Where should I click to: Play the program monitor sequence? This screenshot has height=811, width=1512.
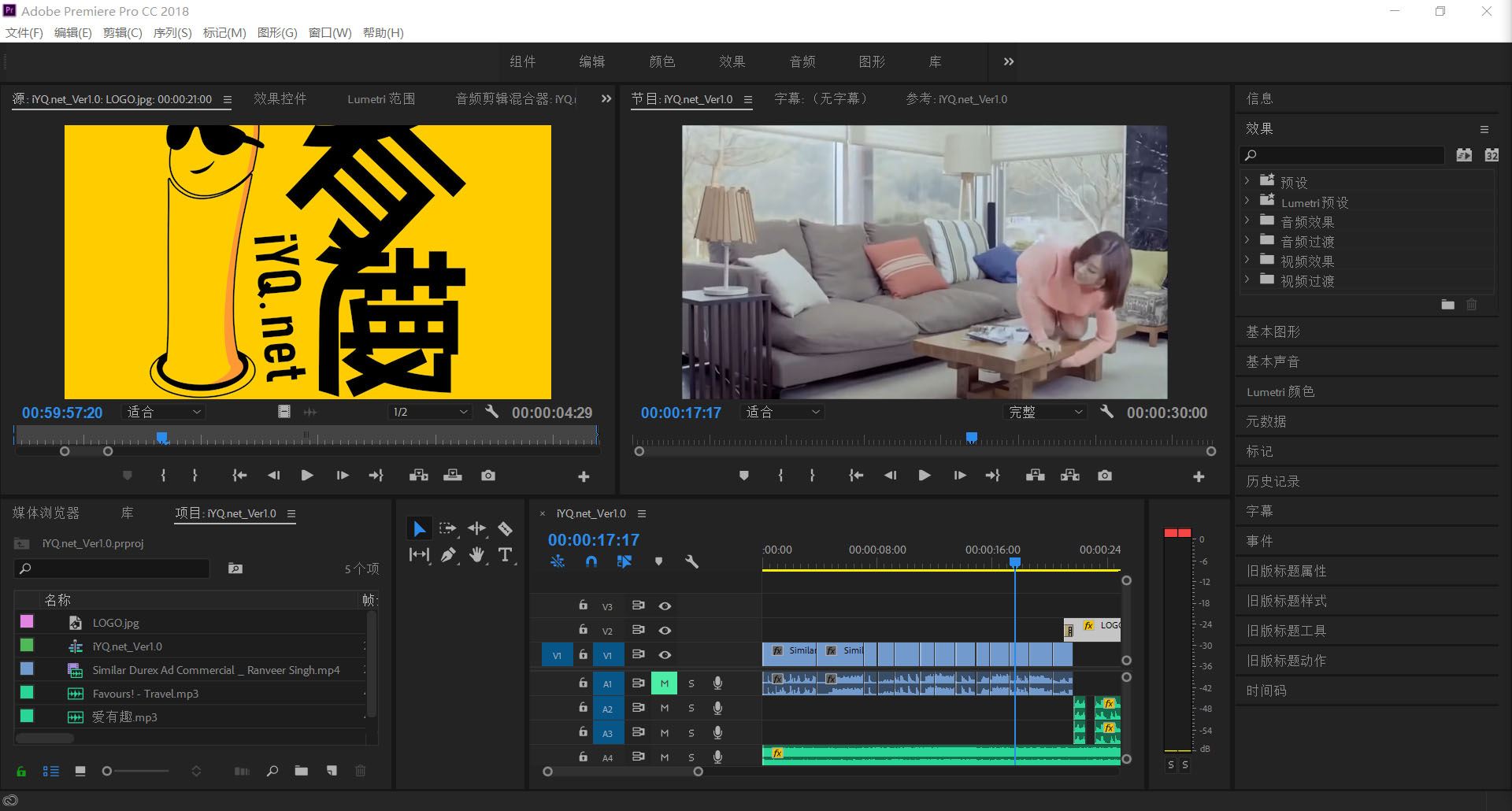coord(925,476)
